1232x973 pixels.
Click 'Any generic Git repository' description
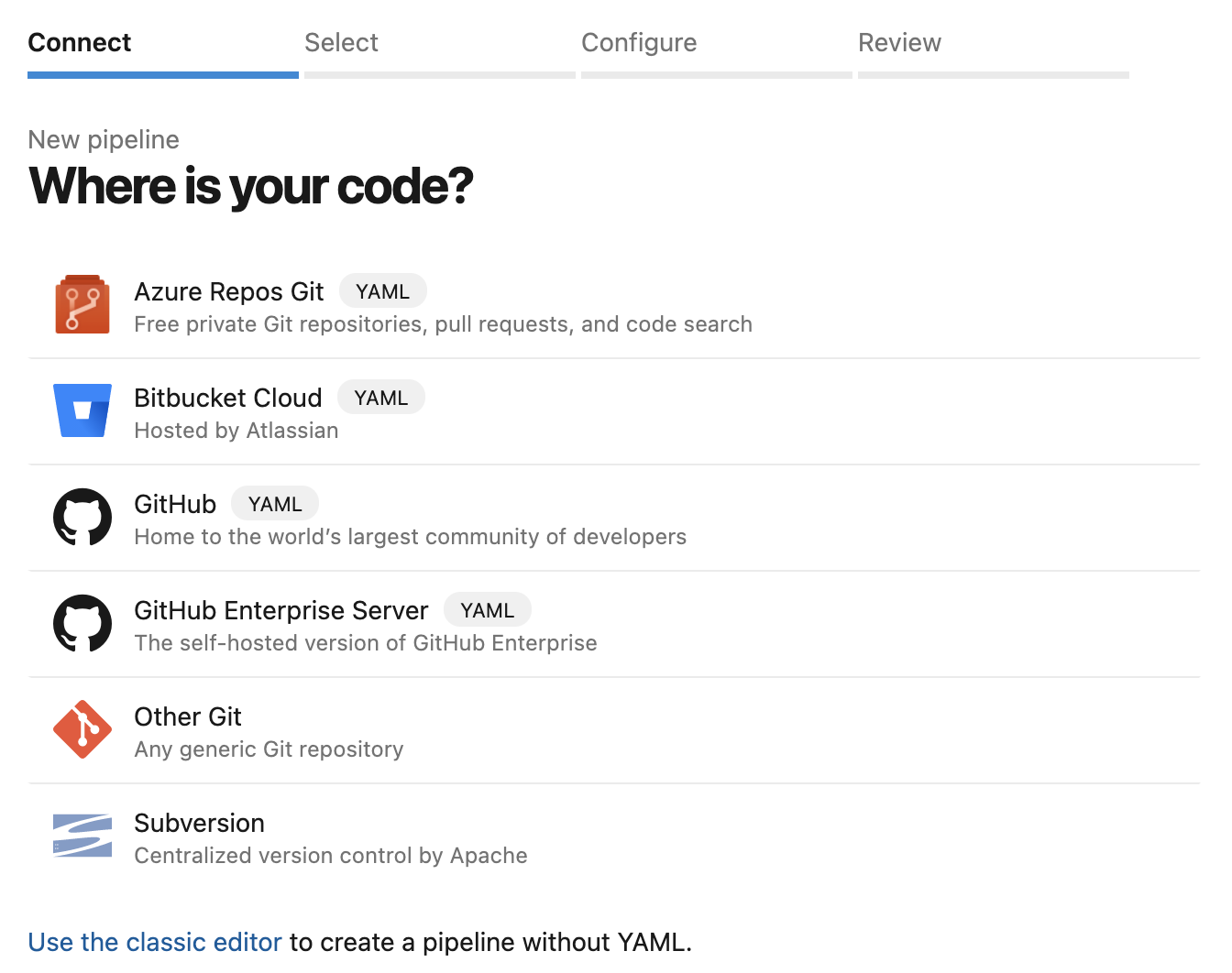point(269,749)
